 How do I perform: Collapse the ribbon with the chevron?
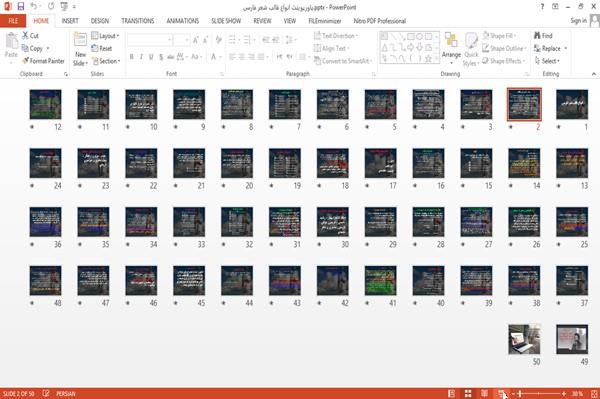594,74
